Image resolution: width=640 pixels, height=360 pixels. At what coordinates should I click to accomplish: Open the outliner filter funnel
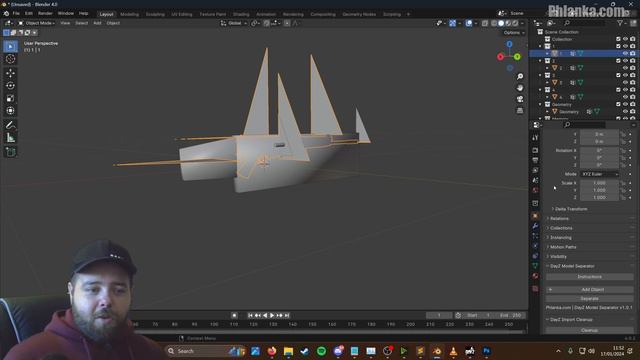point(620,23)
